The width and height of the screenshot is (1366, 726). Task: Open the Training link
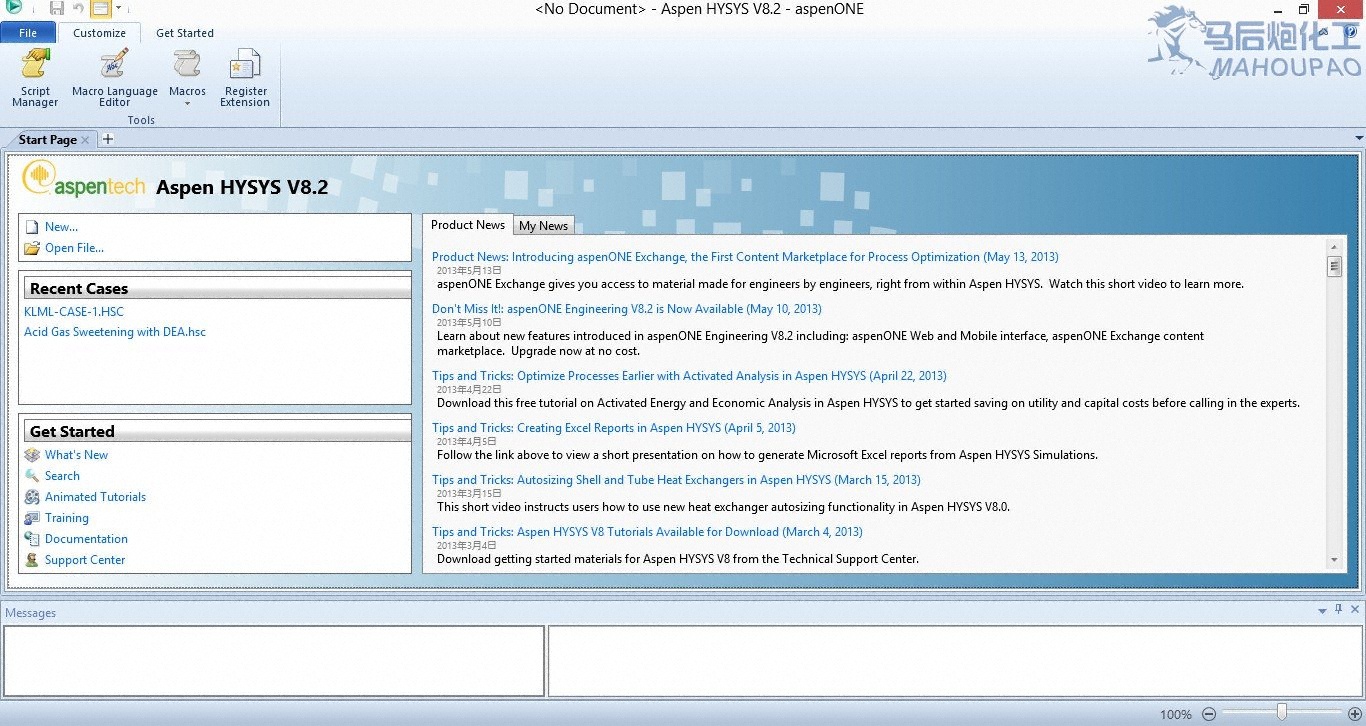click(67, 518)
